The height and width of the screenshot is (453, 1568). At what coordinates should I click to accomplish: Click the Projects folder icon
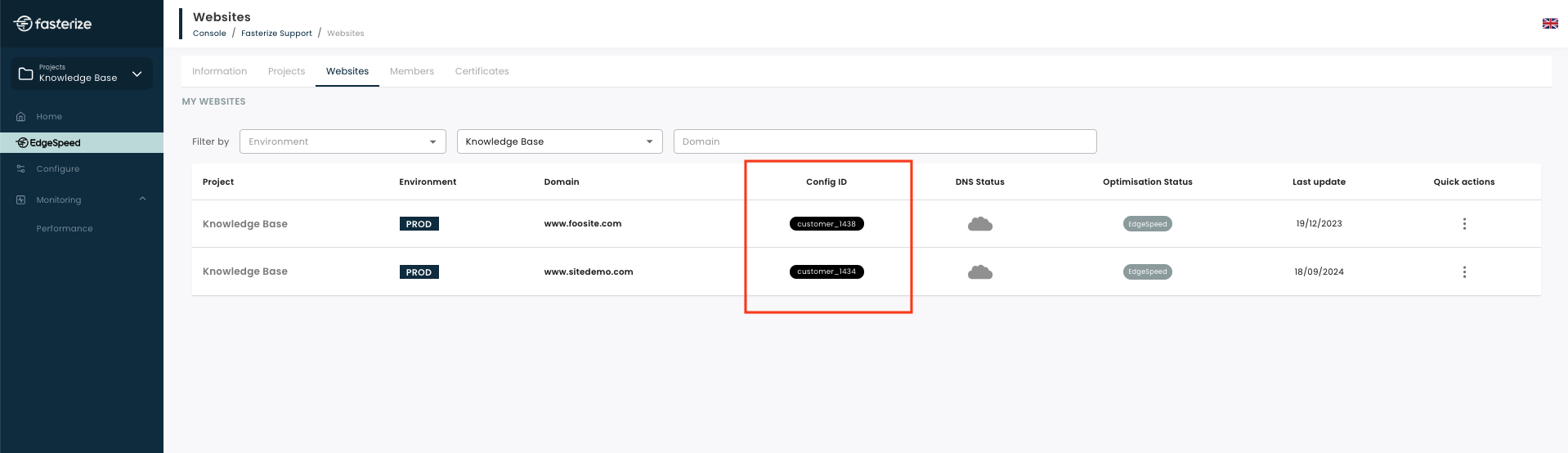pos(25,74)
